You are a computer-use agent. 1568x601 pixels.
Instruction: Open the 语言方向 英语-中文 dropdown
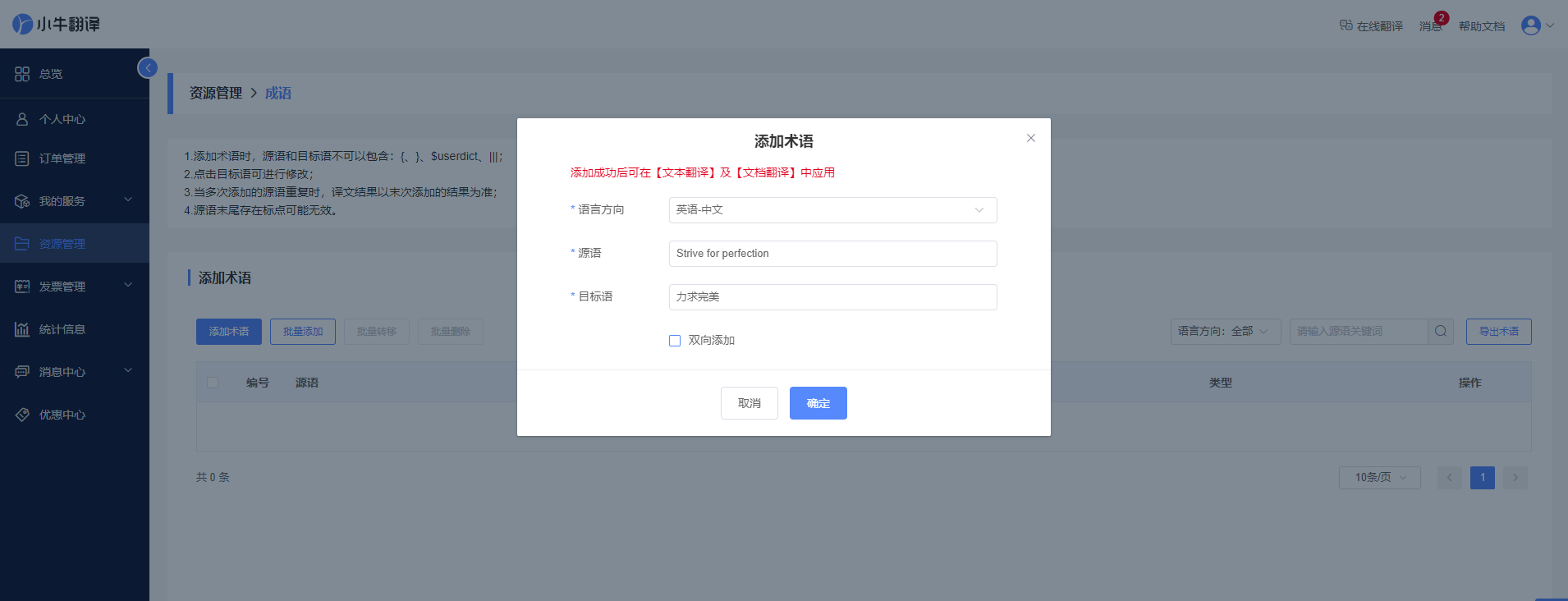(x=832, y=210)
